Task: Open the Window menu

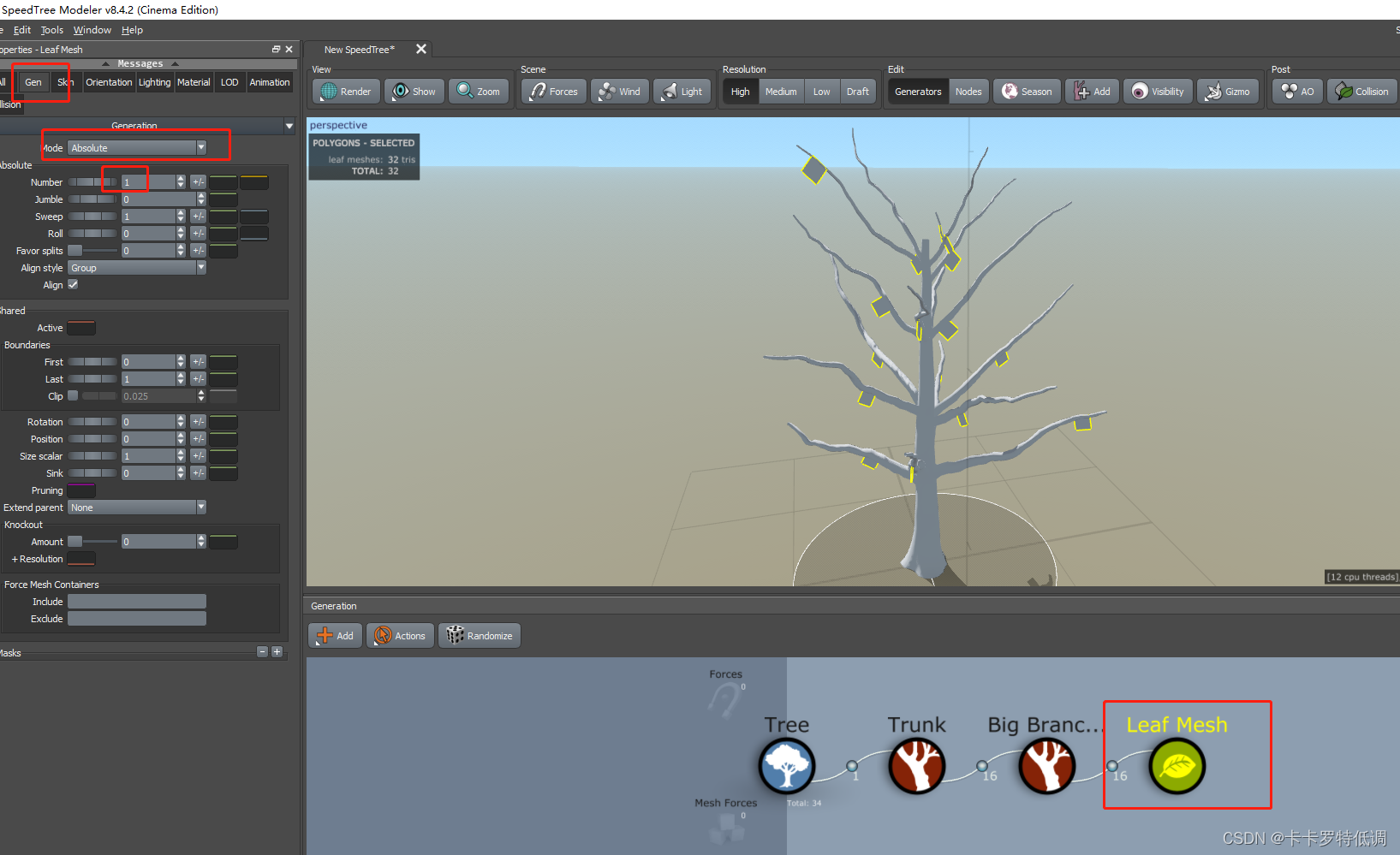Action: (x=92, y=30)
